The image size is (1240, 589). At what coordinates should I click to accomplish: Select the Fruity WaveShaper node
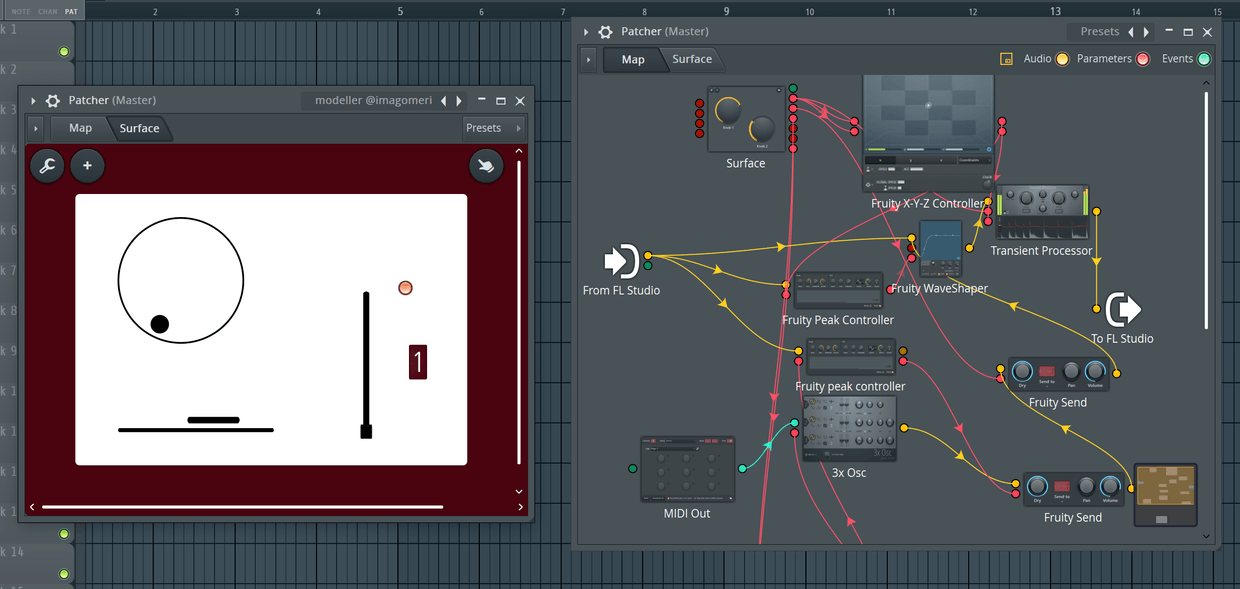pos(940,249)
